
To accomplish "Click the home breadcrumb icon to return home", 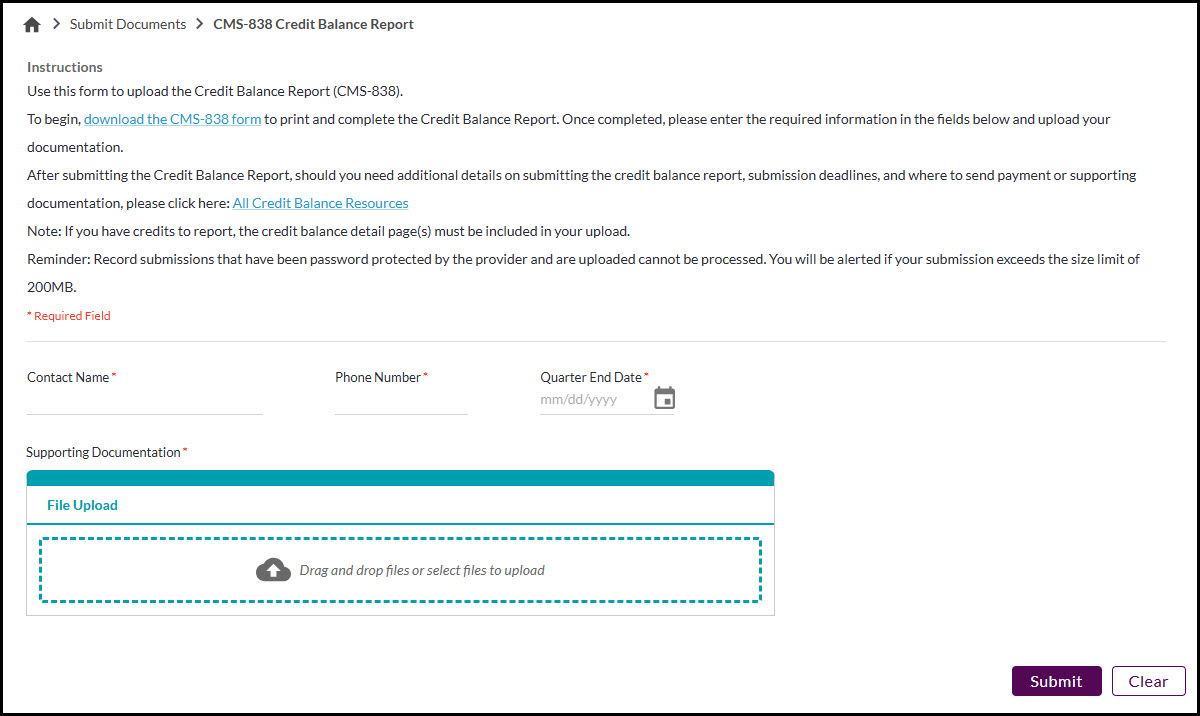I will pos(30,23).
